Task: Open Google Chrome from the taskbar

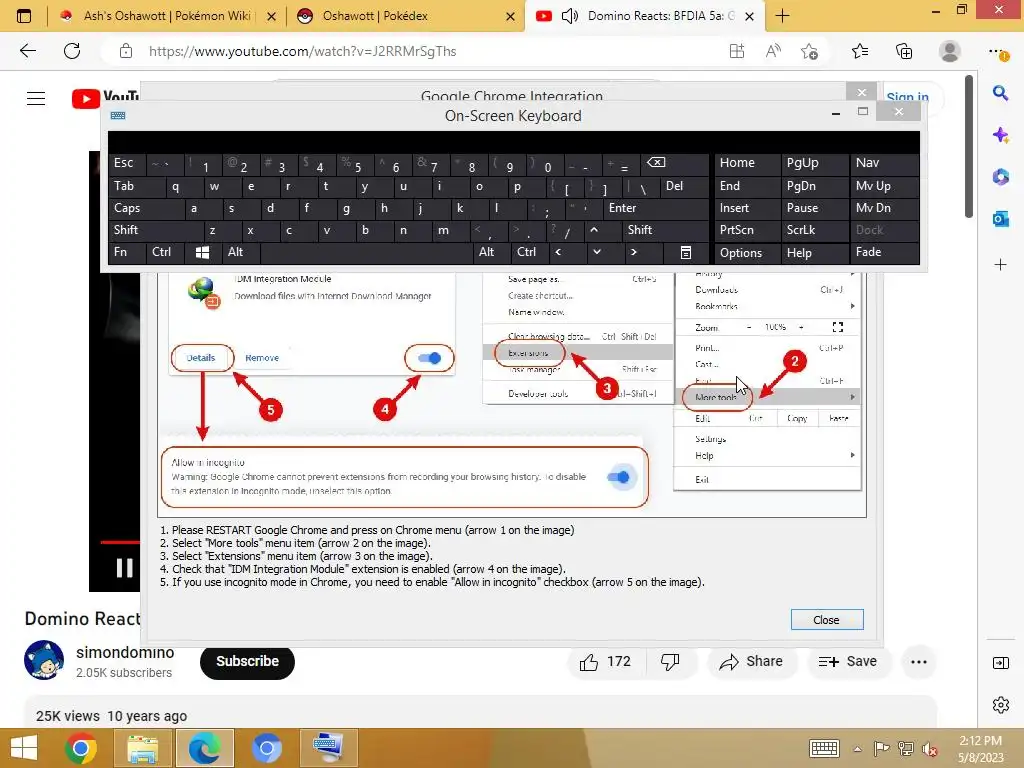Action: 81,748
